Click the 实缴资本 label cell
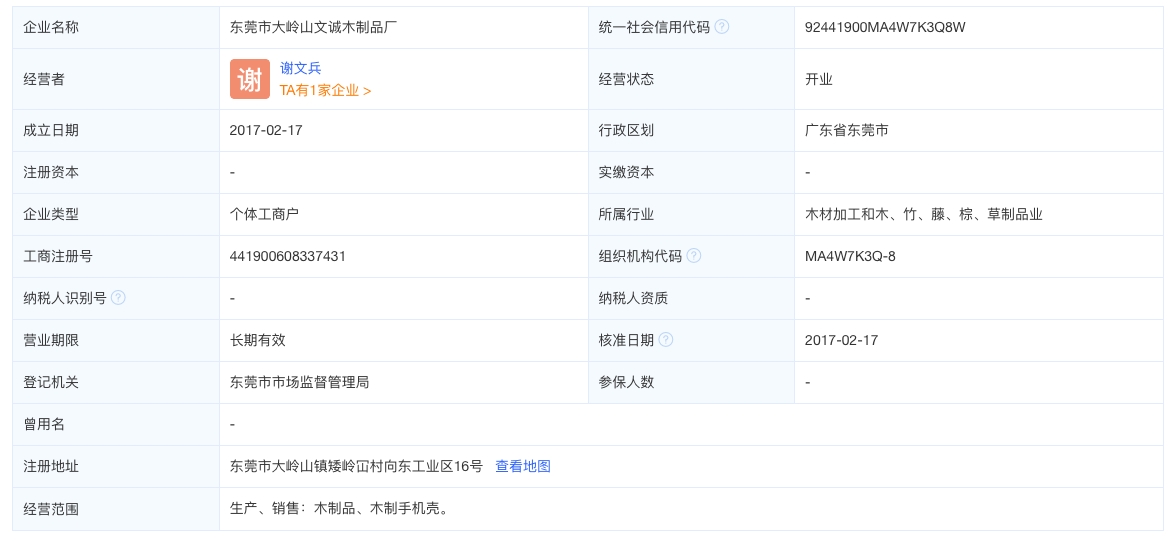The height and width of the screenshot is (541, 1169). pos(692,172)
